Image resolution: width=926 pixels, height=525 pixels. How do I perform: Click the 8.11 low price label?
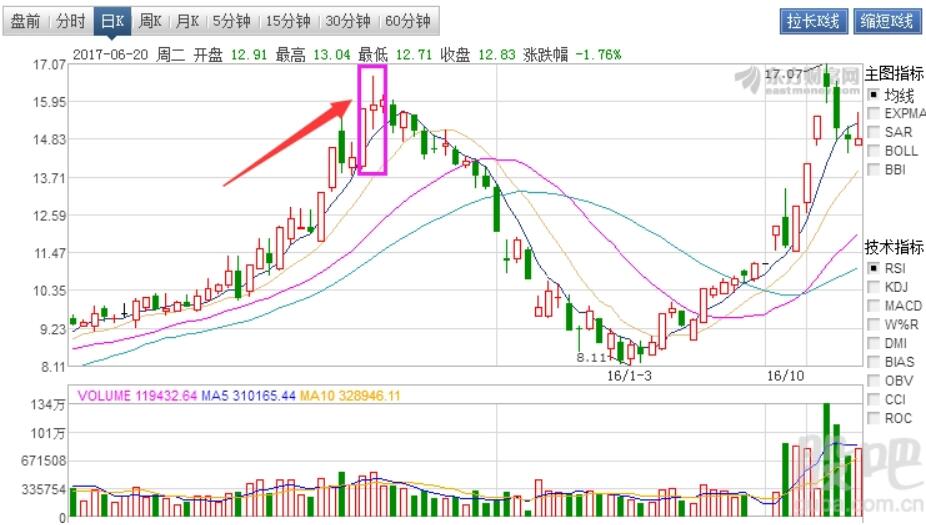pyautogui.click(x=592, y=357)
